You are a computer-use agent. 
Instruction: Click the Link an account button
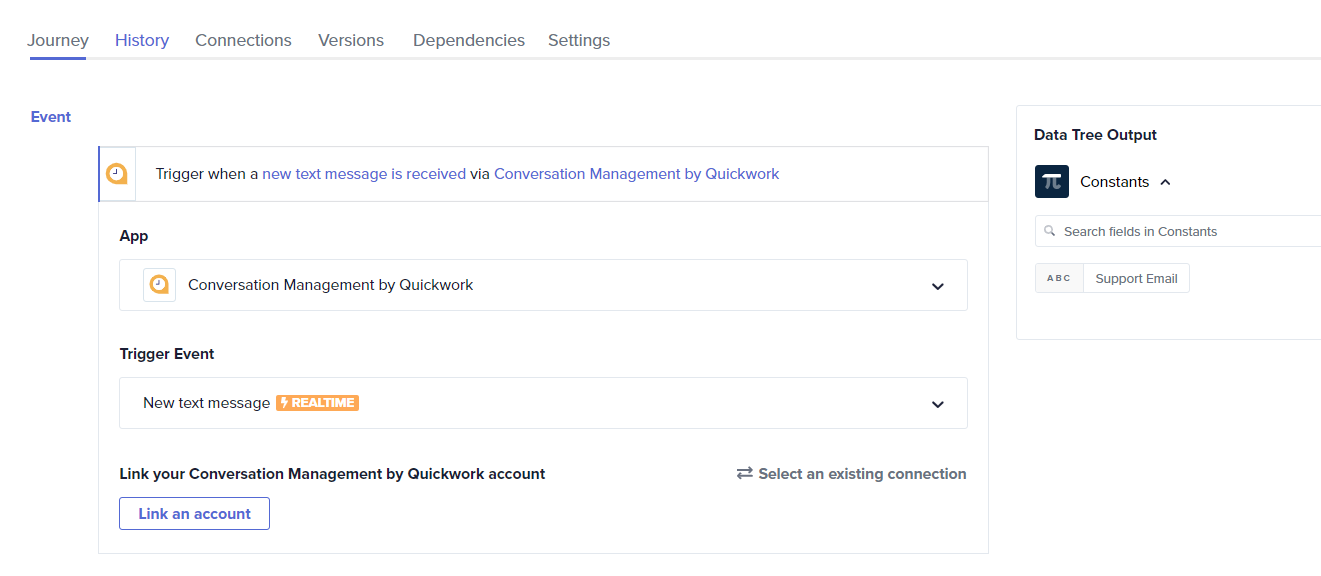[194, 513]
